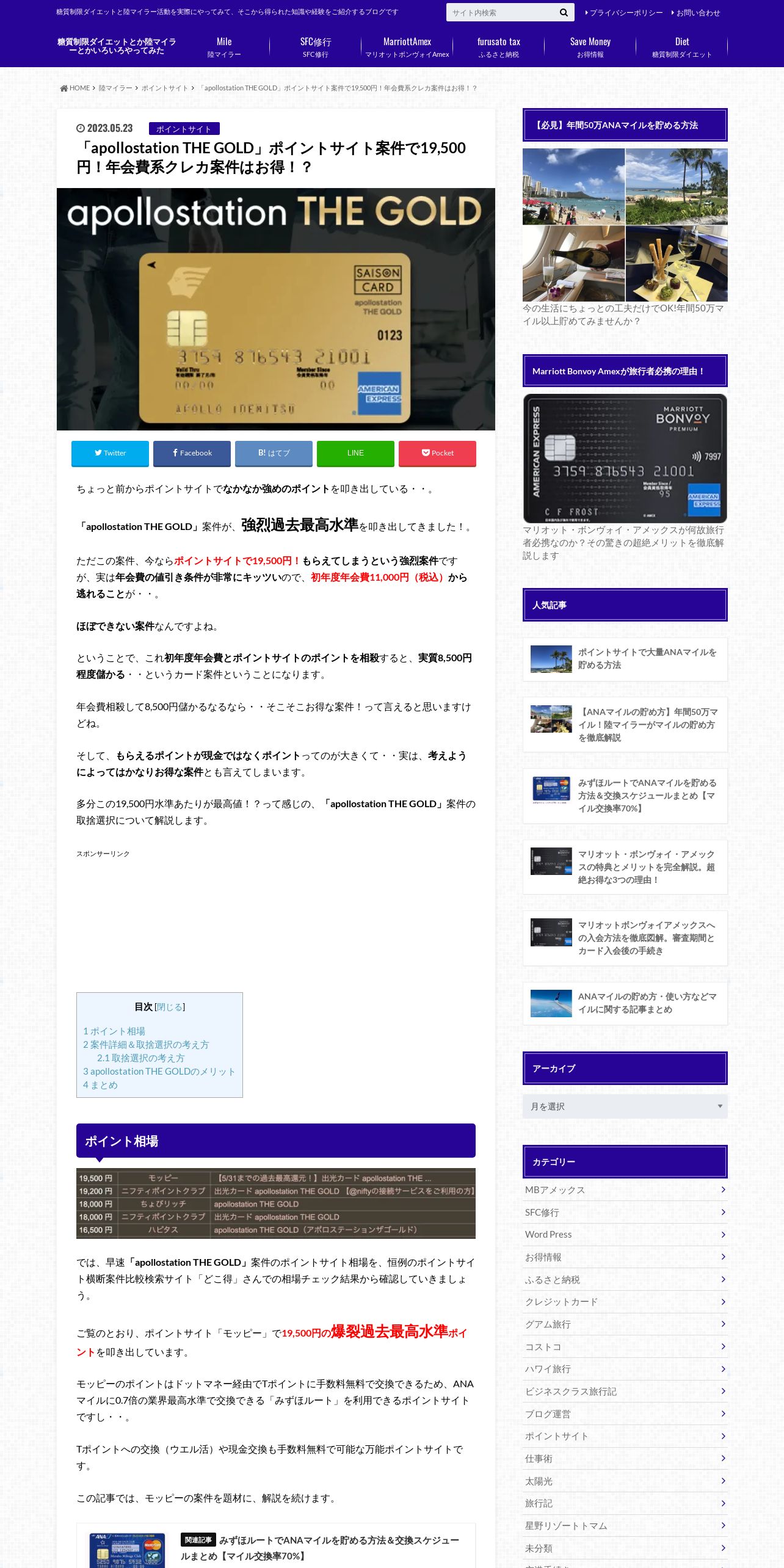
Task: Open the ポイントサイト sidebar category
Action: [625, 1436]
